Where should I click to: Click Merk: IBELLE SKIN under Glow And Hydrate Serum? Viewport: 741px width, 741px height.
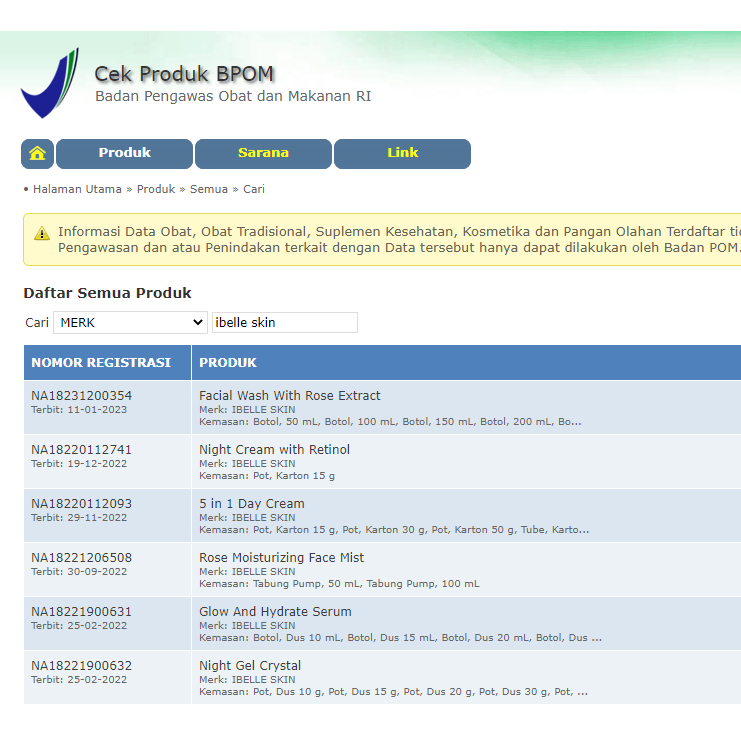pyautogui.click(x=247, y=626)
